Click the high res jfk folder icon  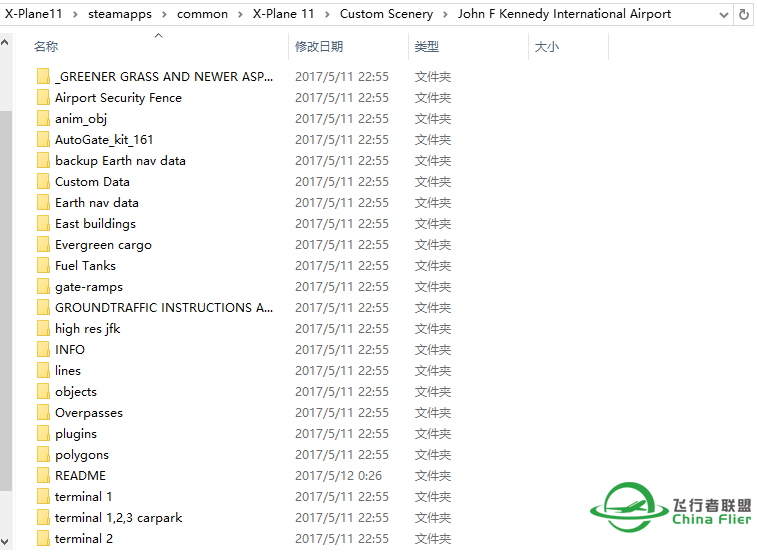click(43, 328)
